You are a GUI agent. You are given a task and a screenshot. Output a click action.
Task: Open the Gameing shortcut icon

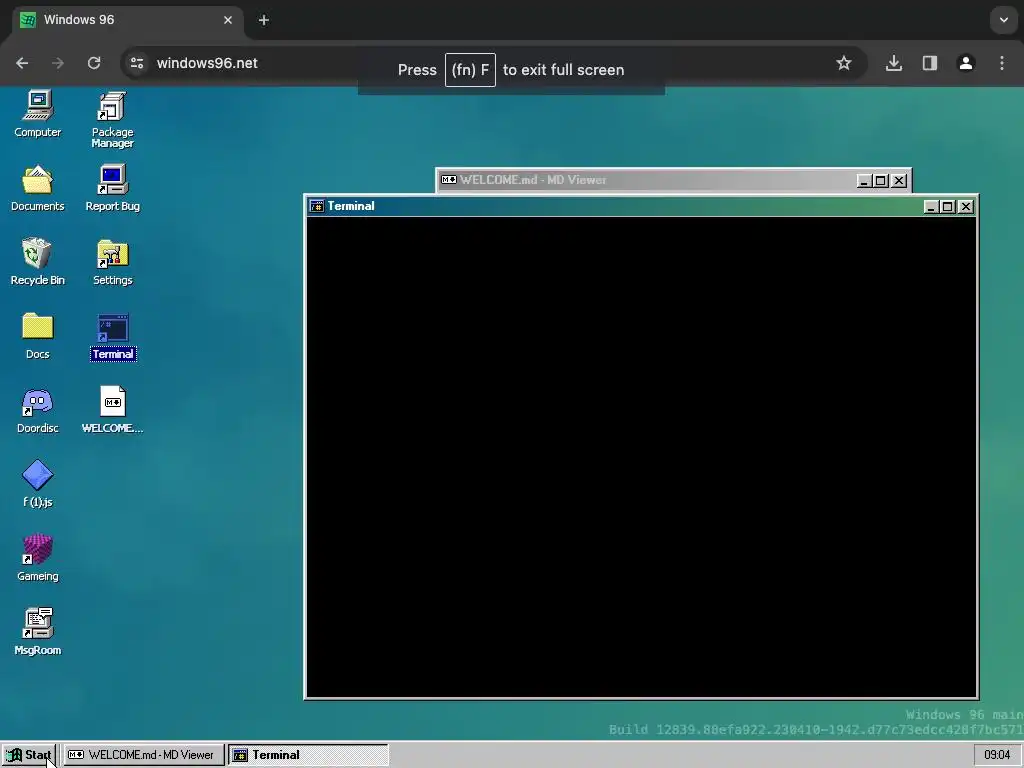(x=37, y=558)
